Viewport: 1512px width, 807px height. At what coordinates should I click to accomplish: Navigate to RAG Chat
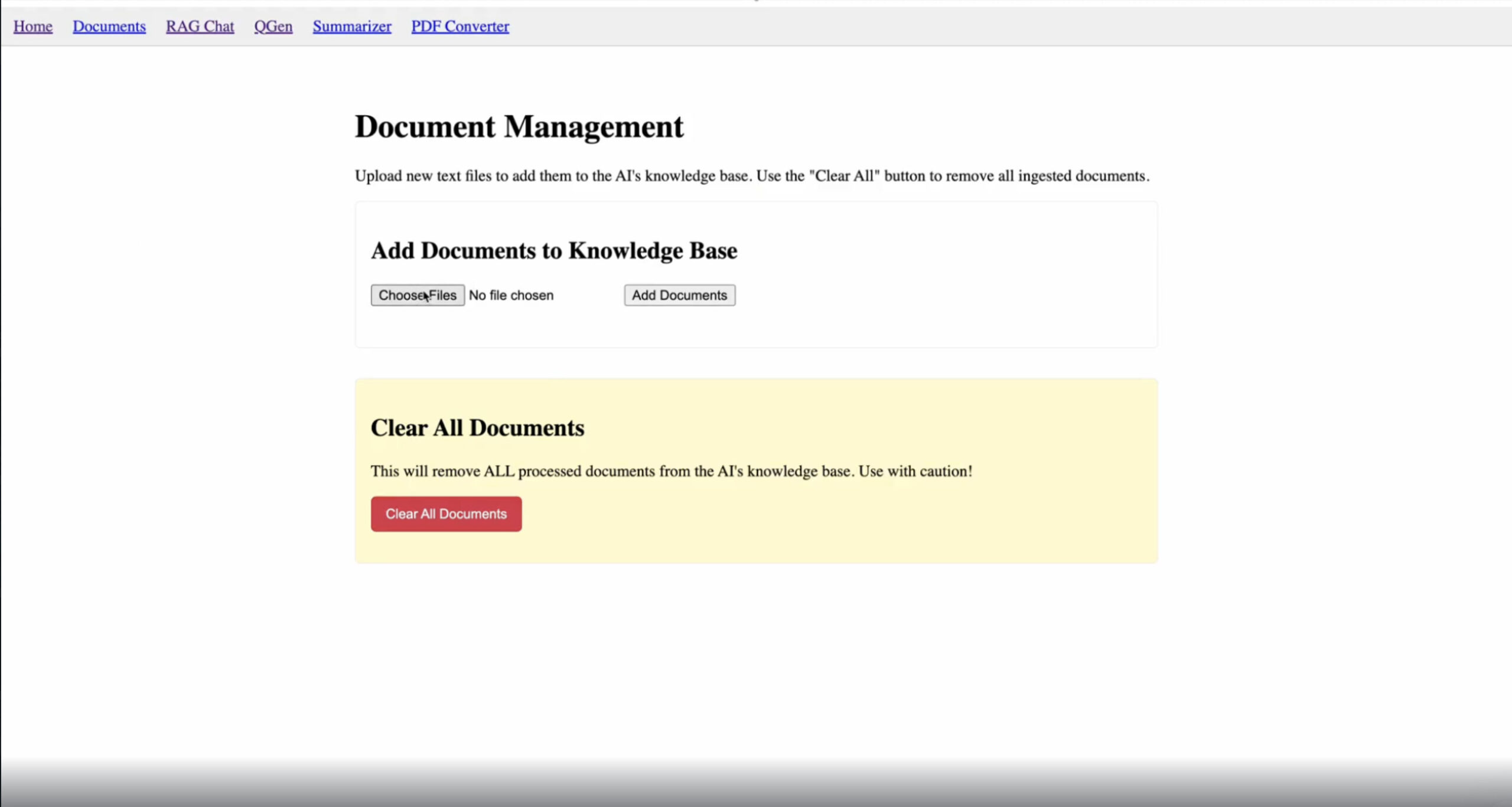(200, 27)
